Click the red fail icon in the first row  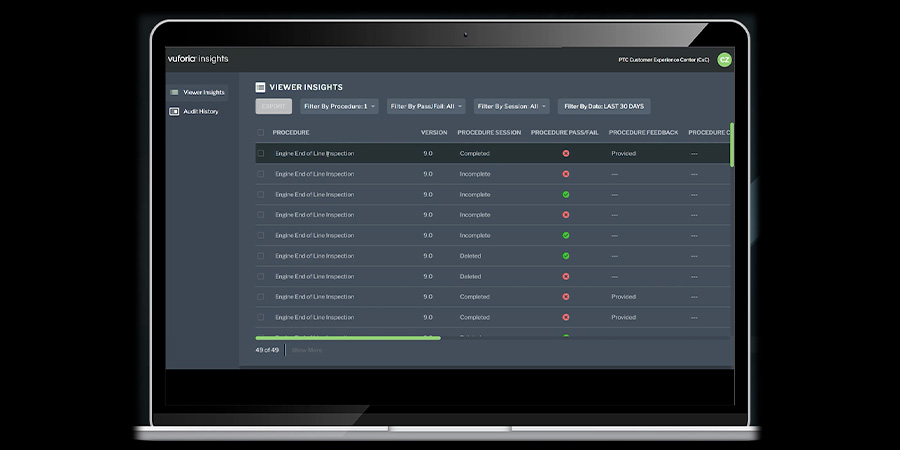566,153
